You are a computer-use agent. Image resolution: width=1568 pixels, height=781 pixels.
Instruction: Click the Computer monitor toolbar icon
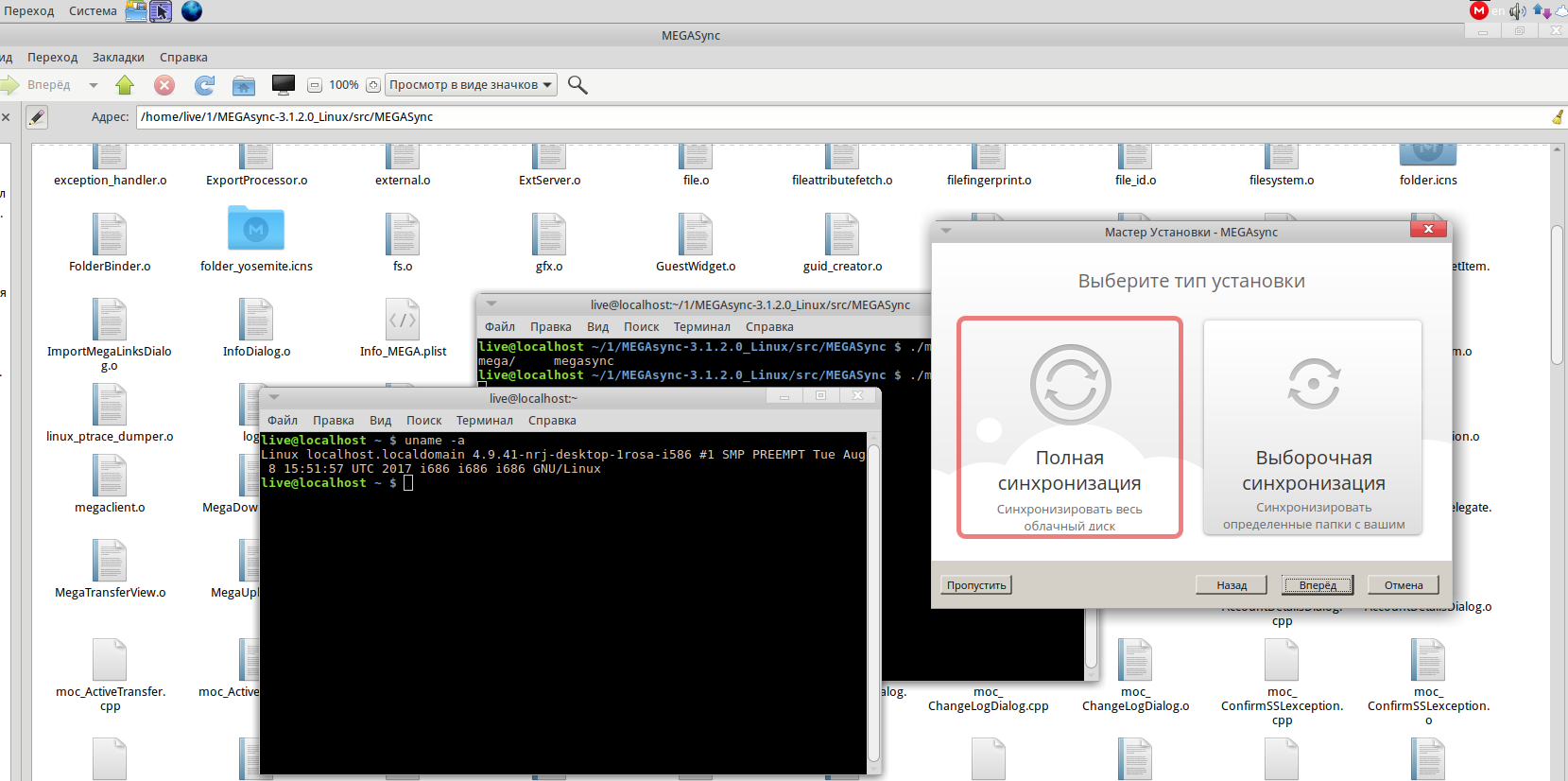[283, 85]
